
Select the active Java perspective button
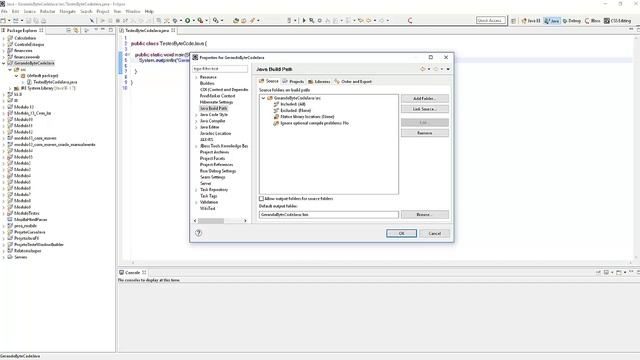[552, 21]
